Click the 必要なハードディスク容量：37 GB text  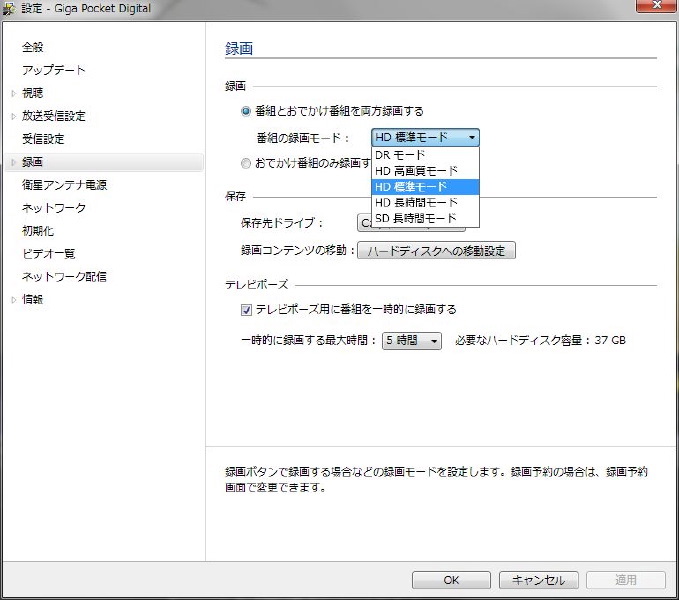(x=540, y=341)
